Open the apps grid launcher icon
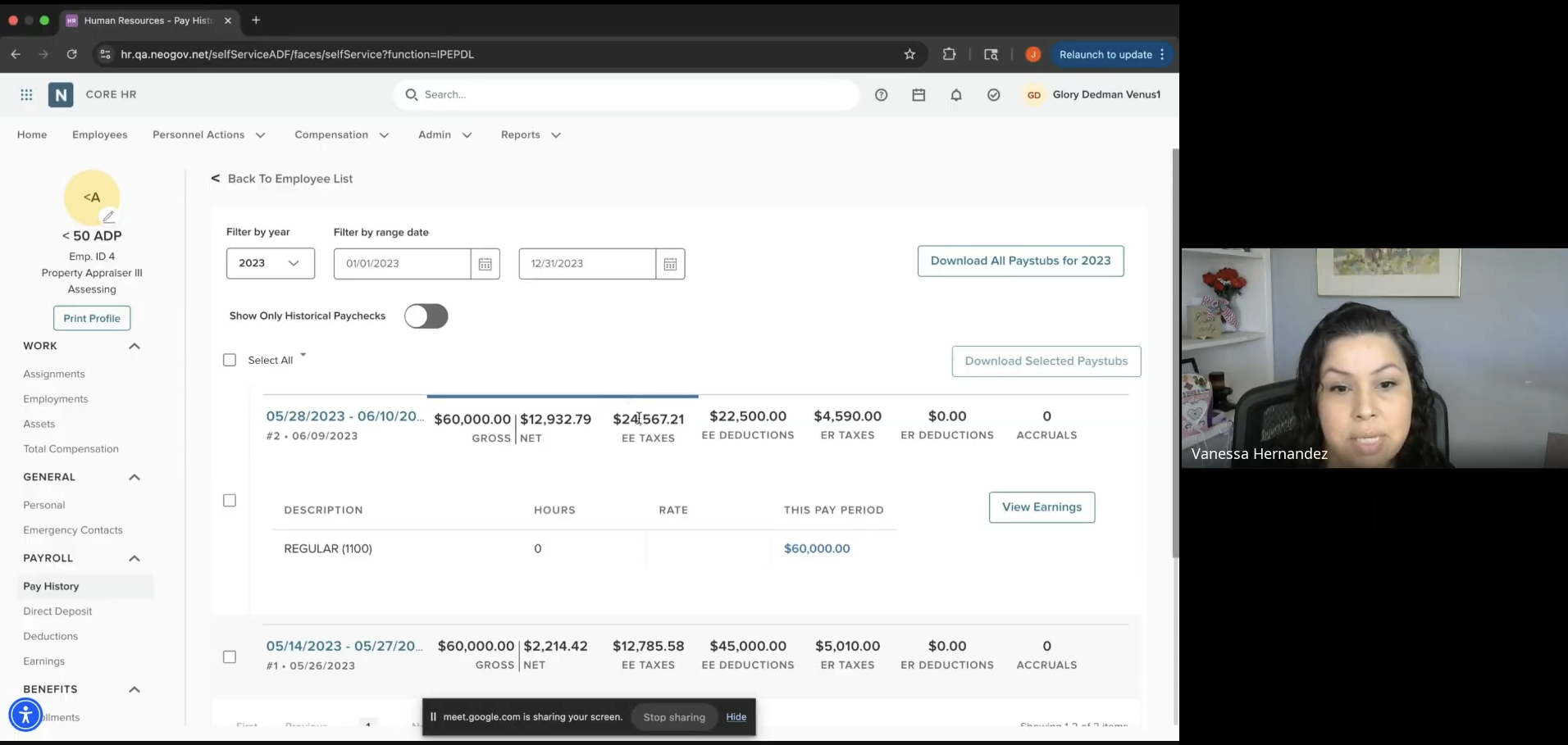 [x=26, y=95]
